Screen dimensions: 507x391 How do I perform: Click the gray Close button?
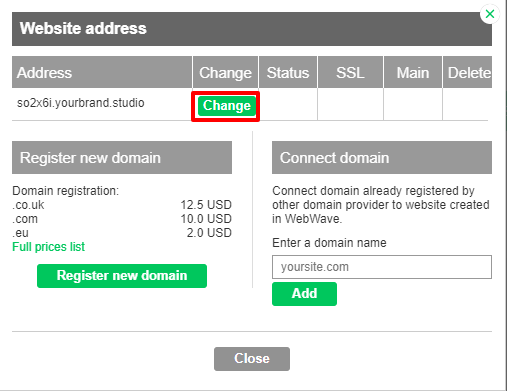[252, 359]
